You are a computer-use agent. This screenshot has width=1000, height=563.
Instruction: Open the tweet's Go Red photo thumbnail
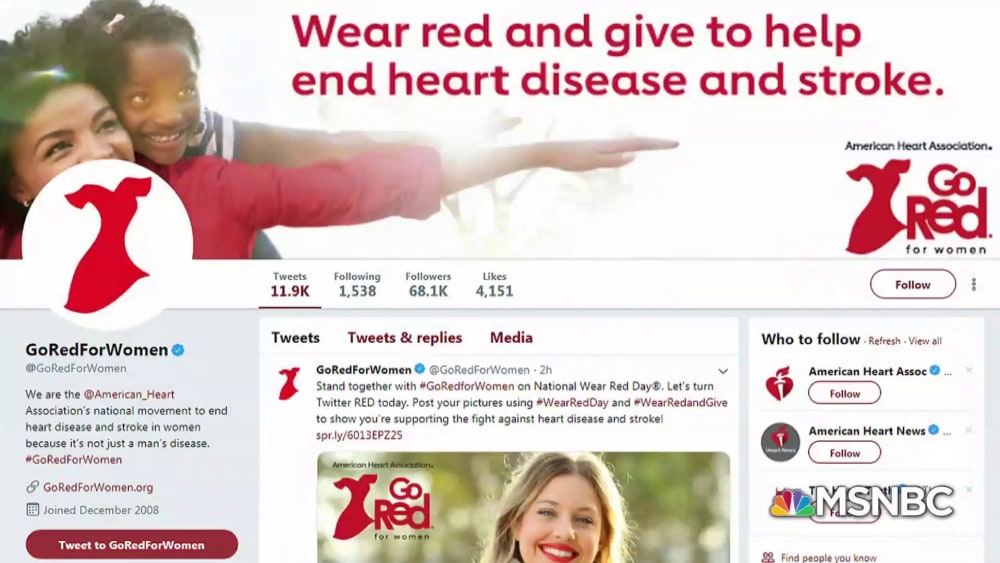[x=523, y=508]
